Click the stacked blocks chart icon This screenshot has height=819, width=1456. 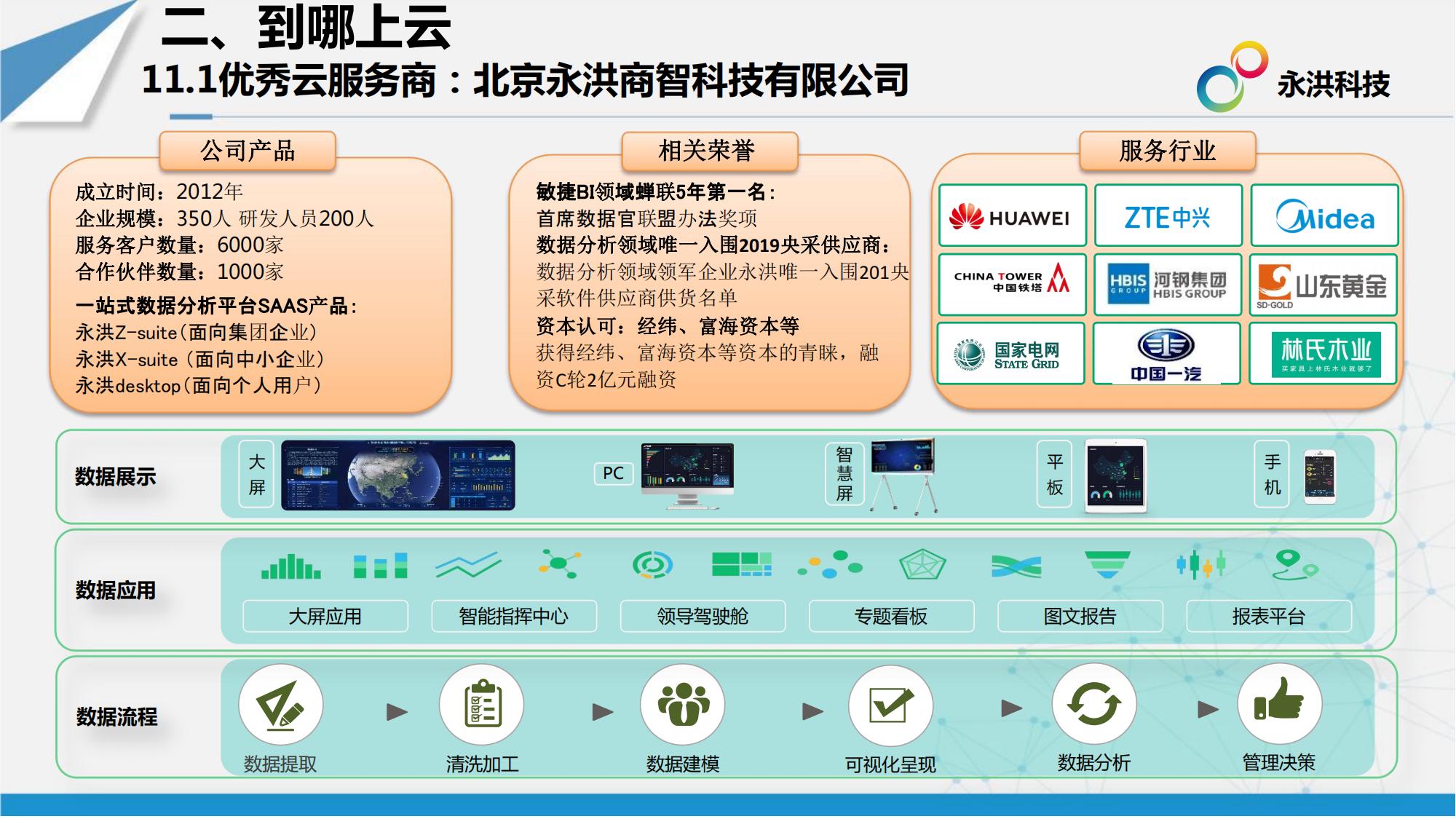click(380, 566)
